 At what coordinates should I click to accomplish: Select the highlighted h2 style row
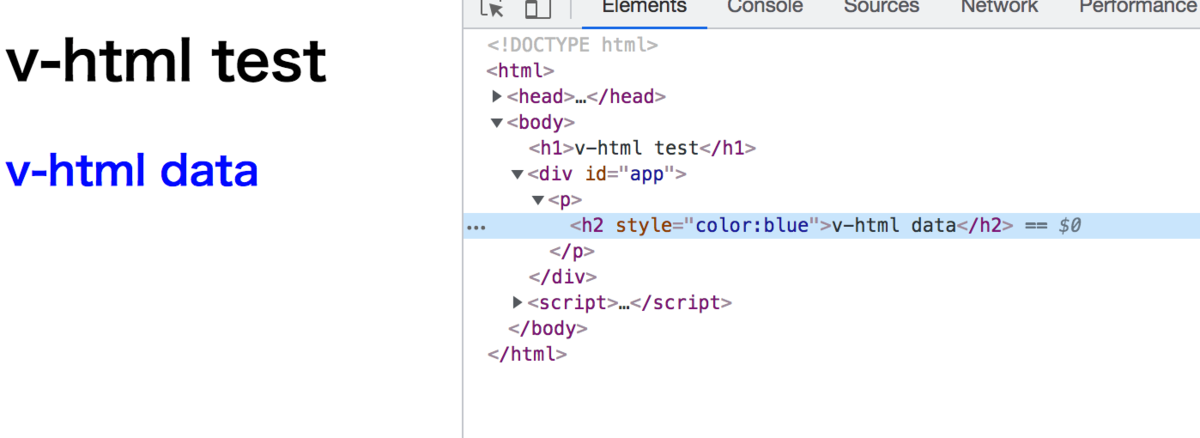[832, 226]
